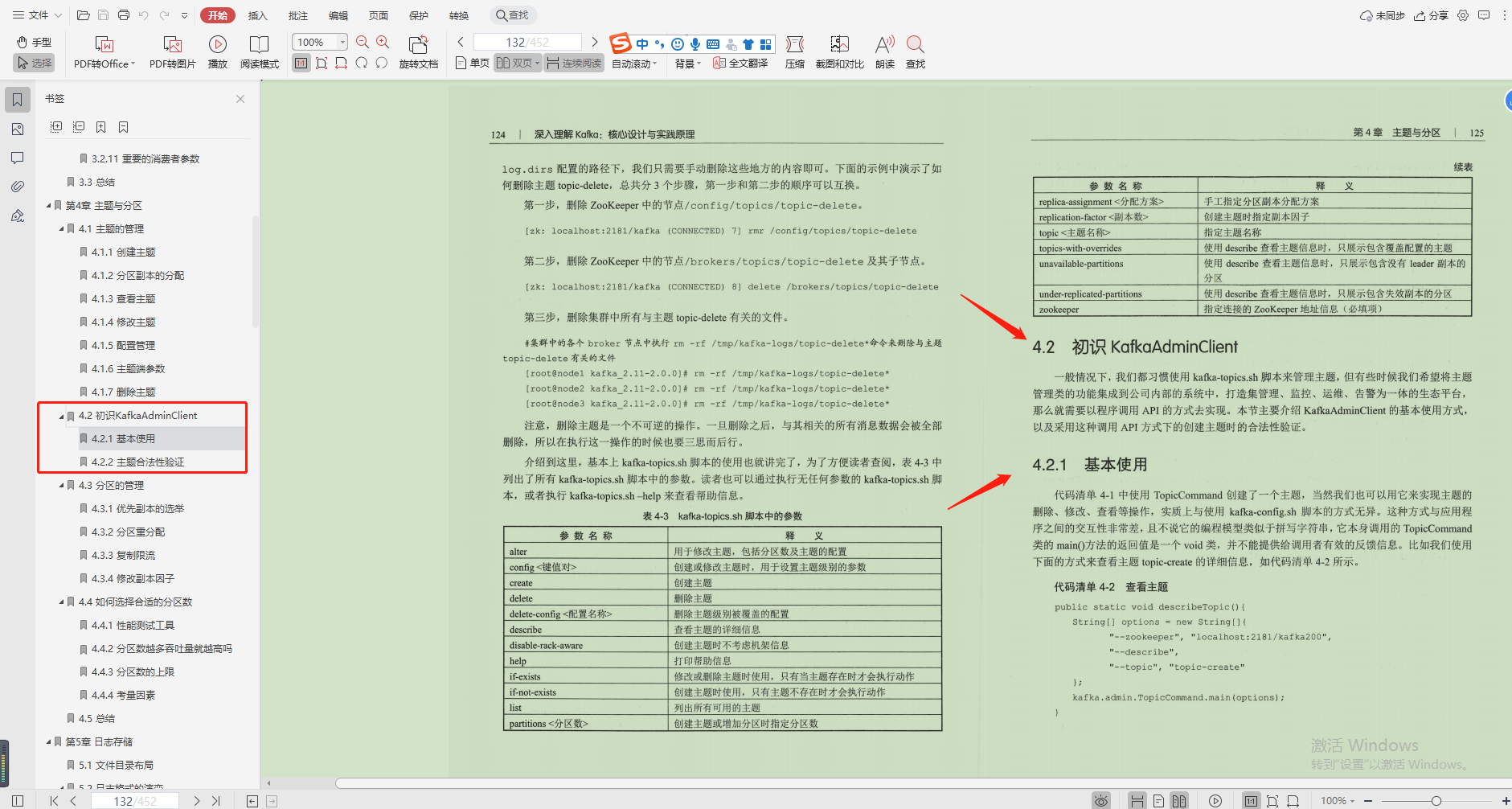Go to next page in toolbar
This screenshot has width=1512, height=809.
(x=594, y=42)
